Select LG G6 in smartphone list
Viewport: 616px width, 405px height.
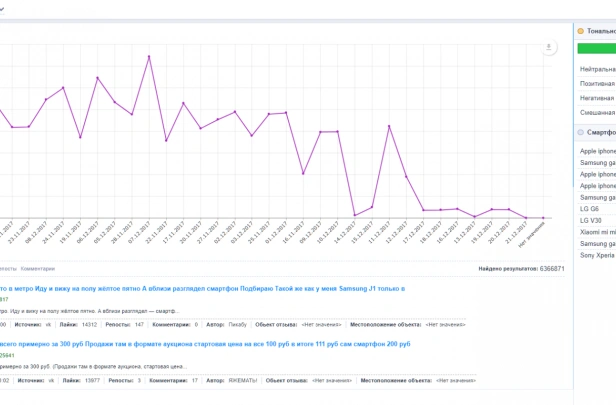point(589,209)
